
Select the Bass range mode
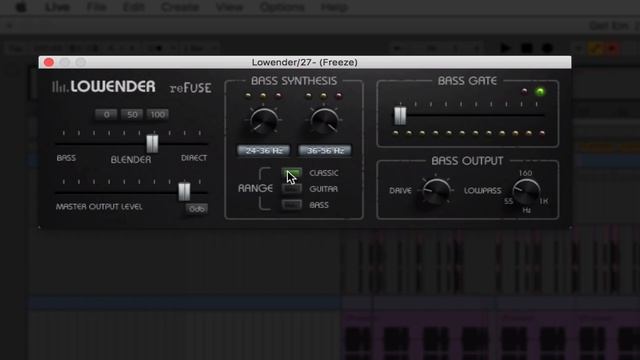[291, 204]
